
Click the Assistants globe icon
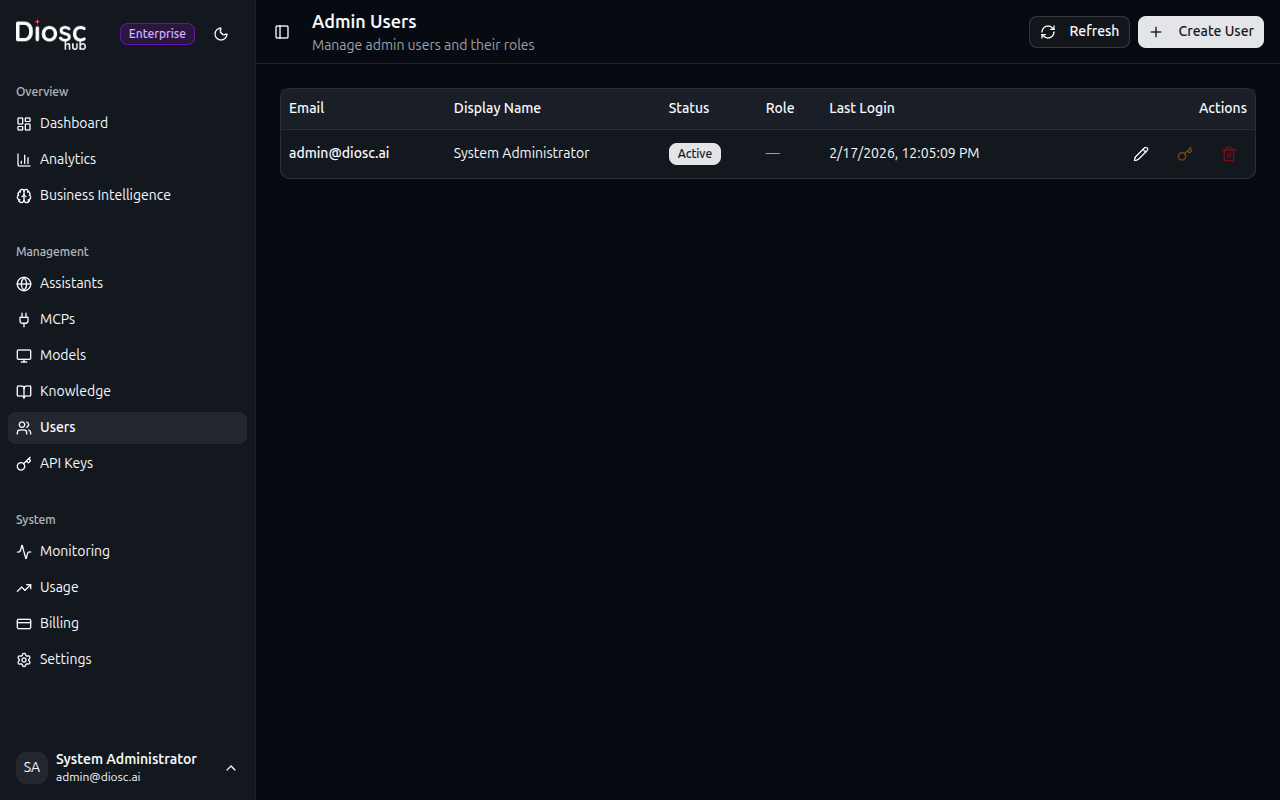tap(23, 284)
